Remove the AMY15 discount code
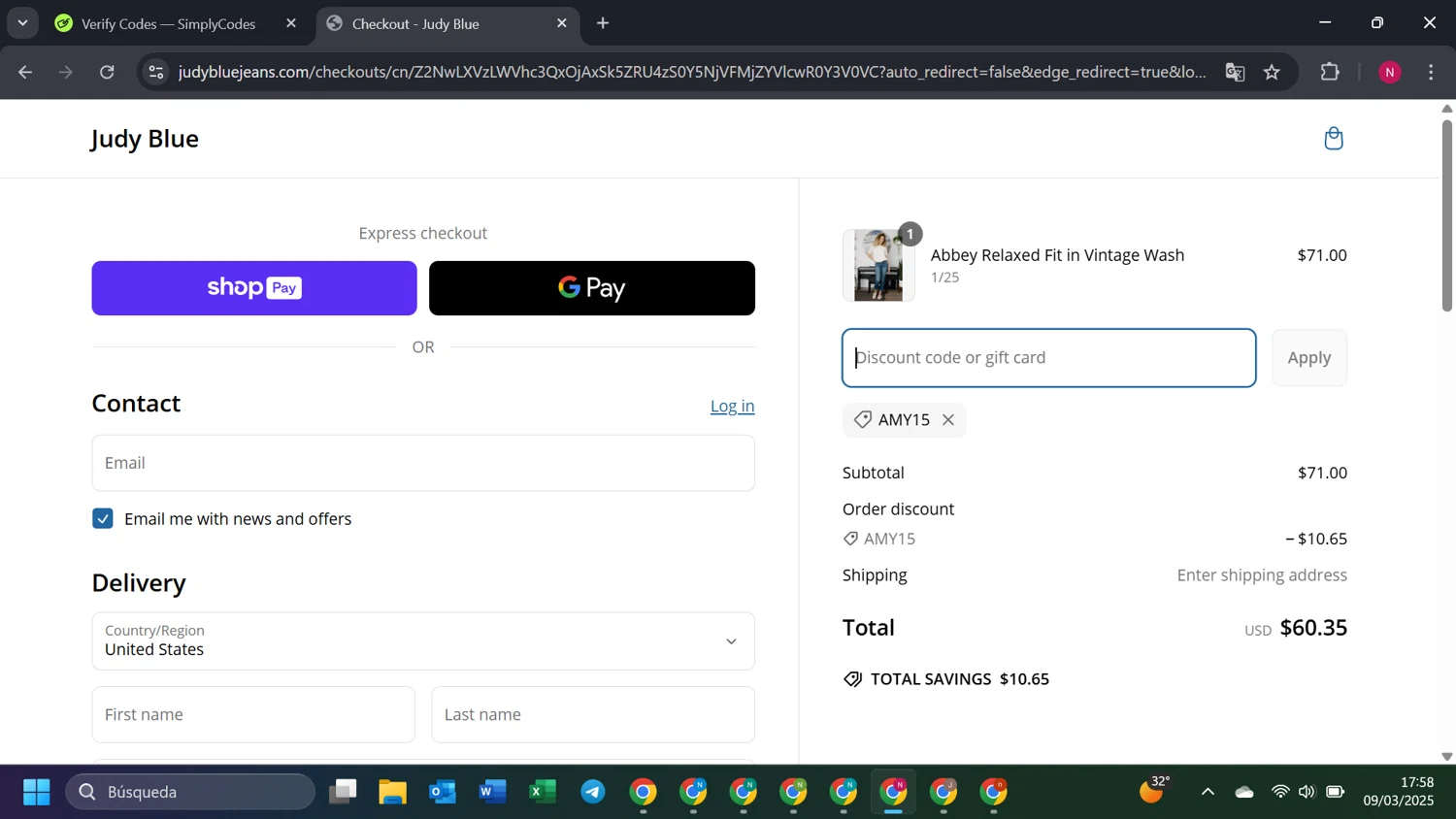1456x819 pixels. (x=948, y=420)
